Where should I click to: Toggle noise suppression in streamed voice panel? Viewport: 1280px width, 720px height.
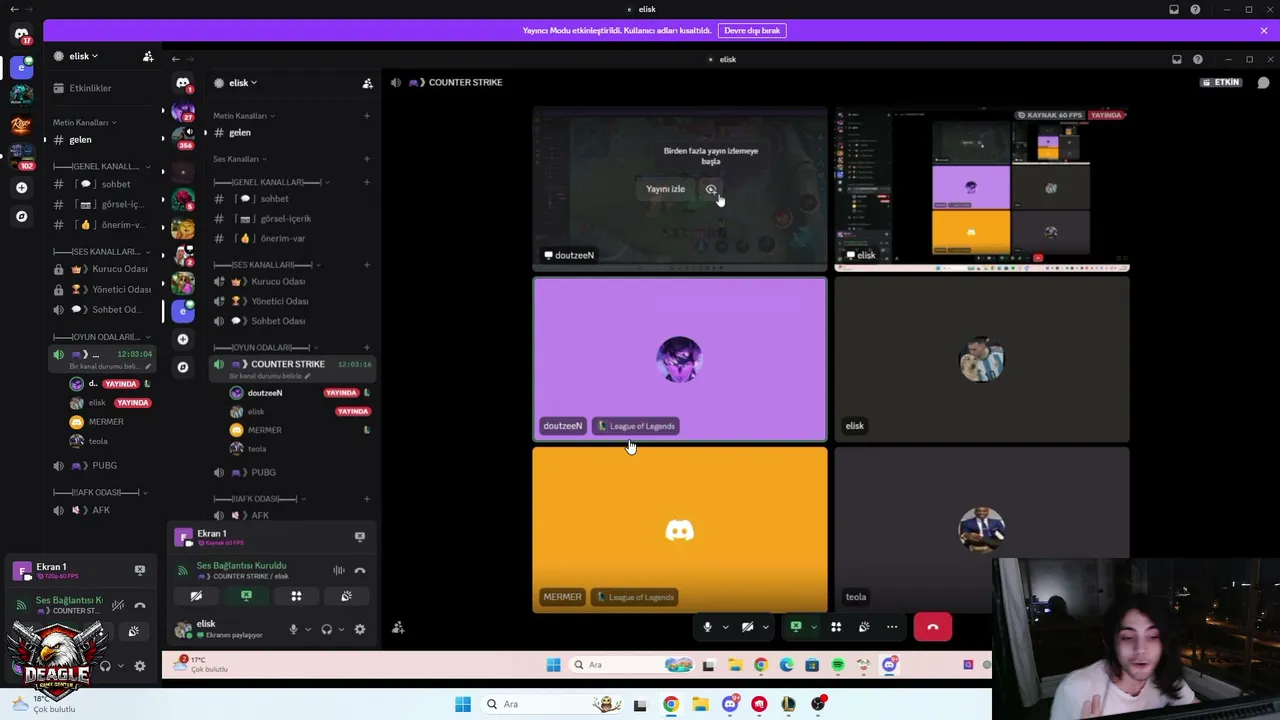339,571
